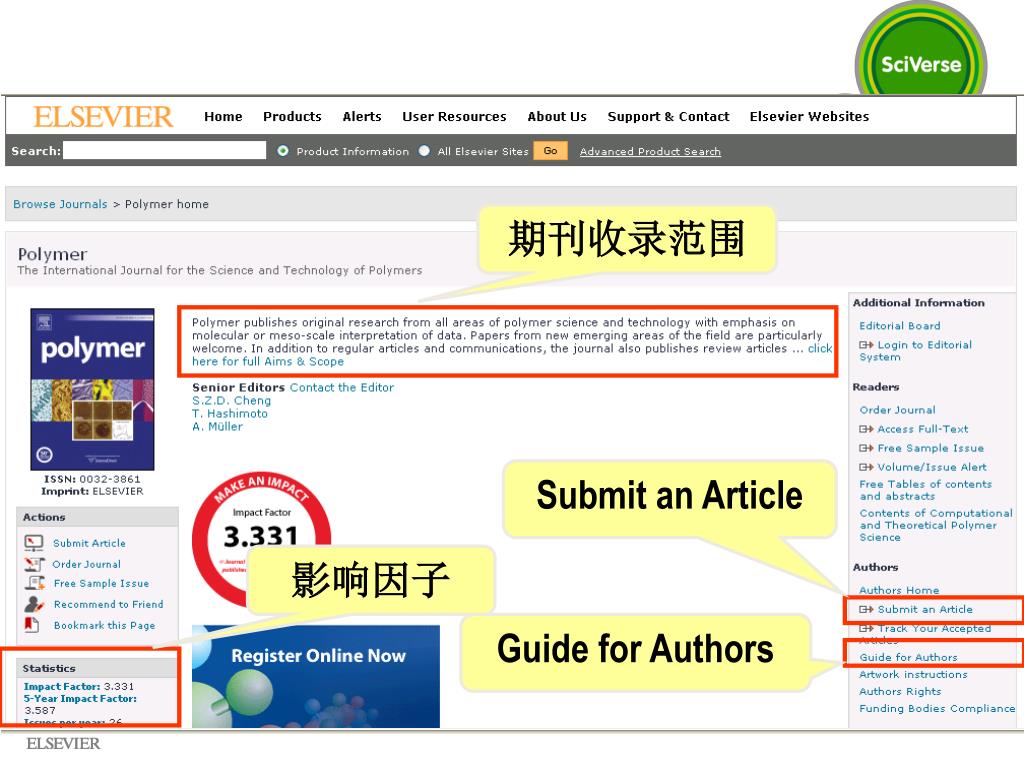Open the Alerts menu
The width and height of the screenshot is (1024, 768).
(x=362, y=116)
